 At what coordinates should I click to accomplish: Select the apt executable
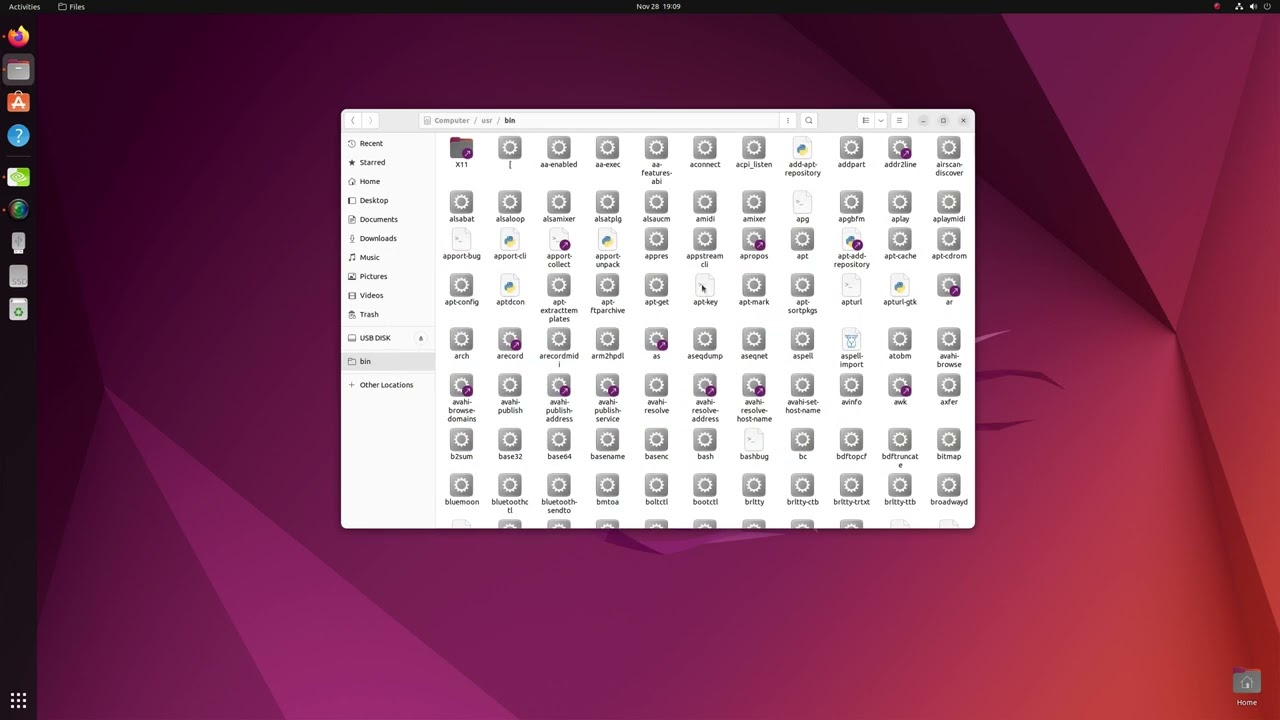802,244
